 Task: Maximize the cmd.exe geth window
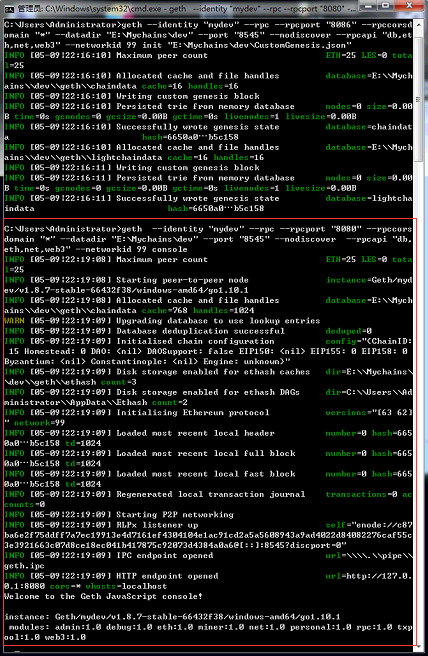(387, 7)
